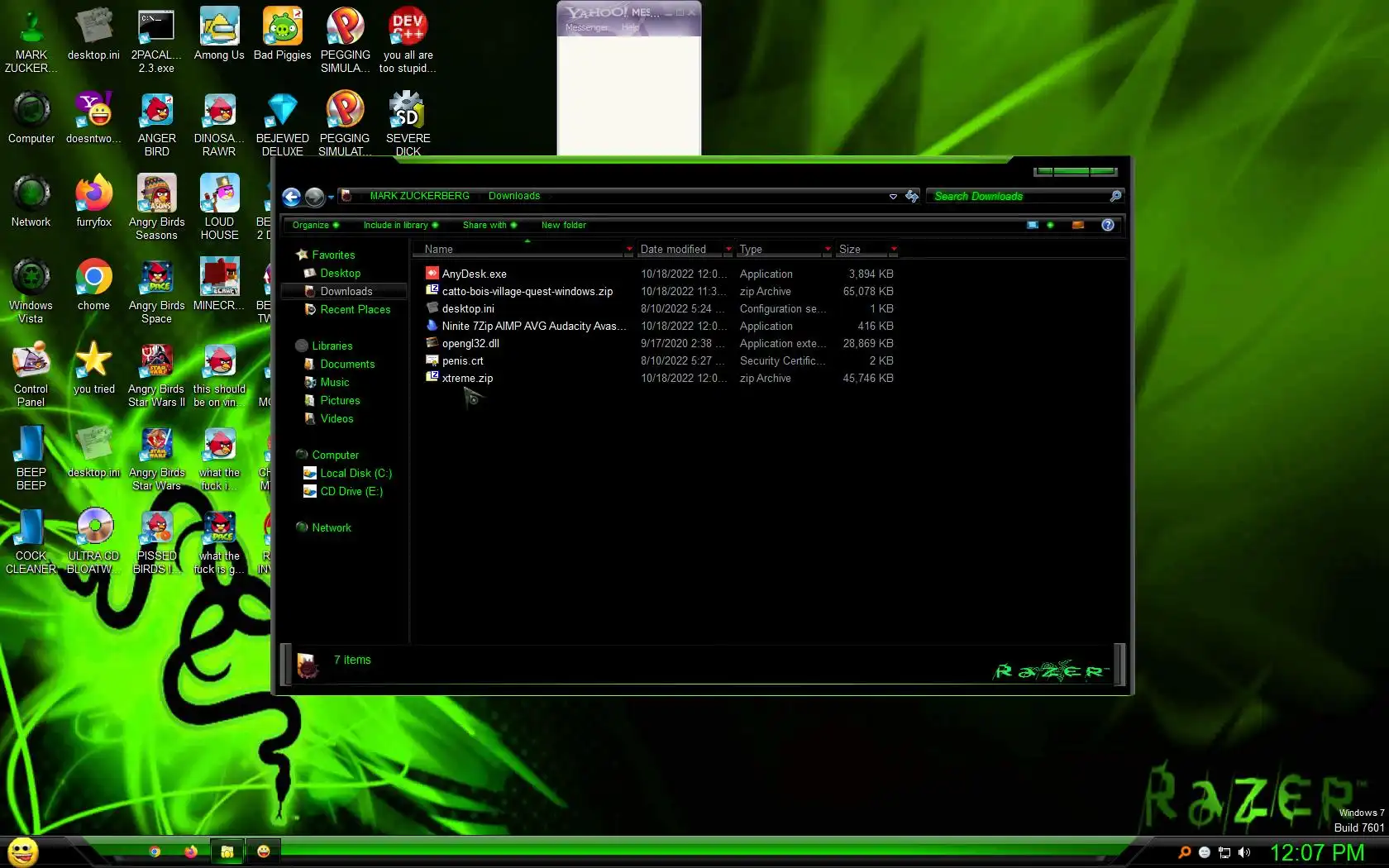Create a New folder
The image size is (1389, 868).
pyautogui.click(x=564, y=225)
